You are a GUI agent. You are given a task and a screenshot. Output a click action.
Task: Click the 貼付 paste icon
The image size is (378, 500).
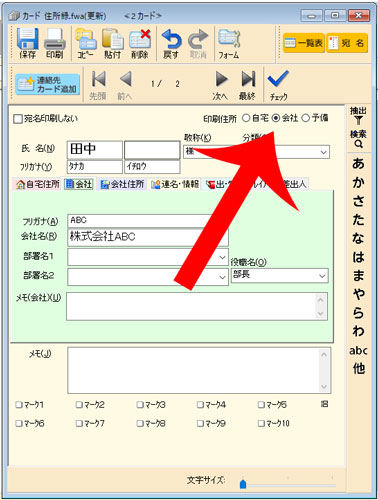pos(112,43)
